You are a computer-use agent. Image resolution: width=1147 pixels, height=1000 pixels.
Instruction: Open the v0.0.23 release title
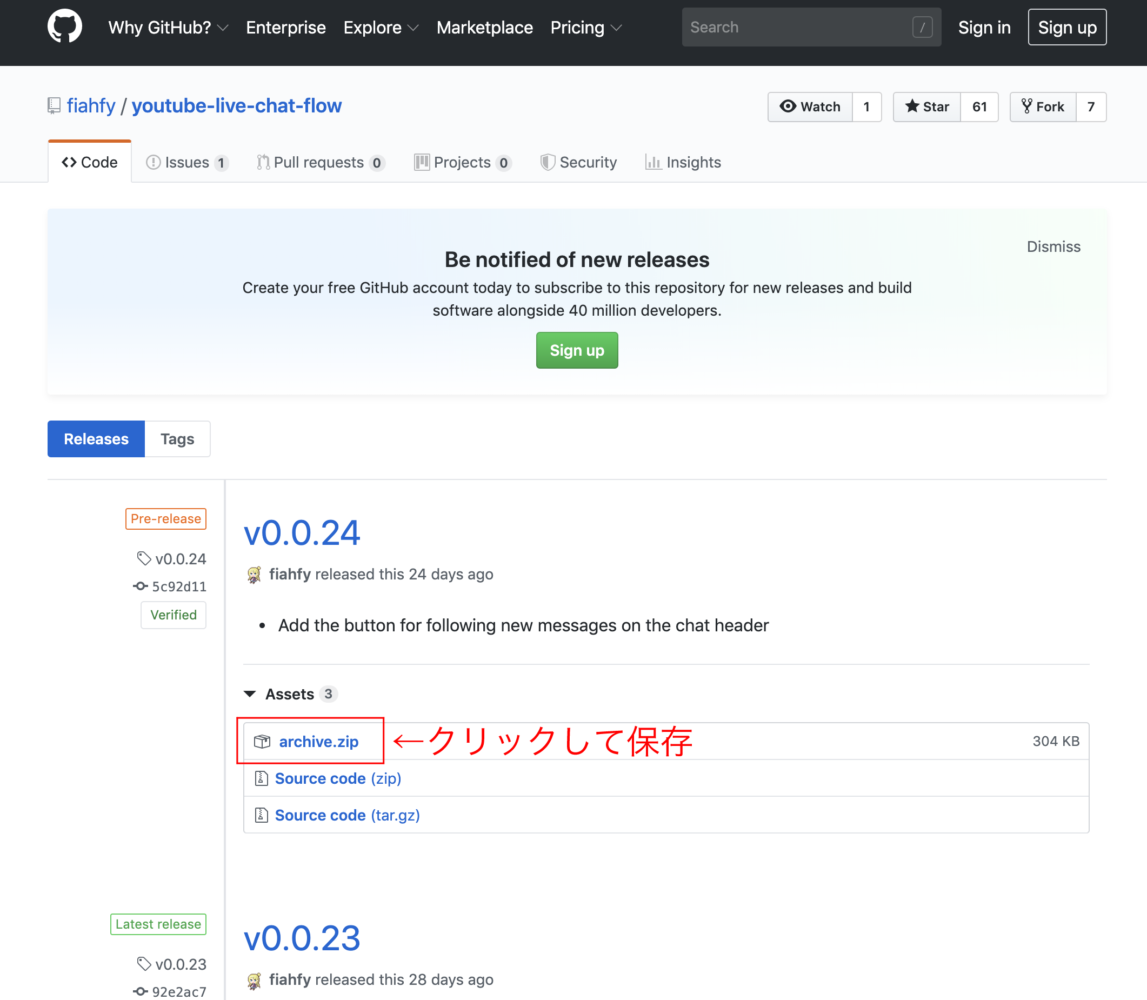click(x=302, y=938)
